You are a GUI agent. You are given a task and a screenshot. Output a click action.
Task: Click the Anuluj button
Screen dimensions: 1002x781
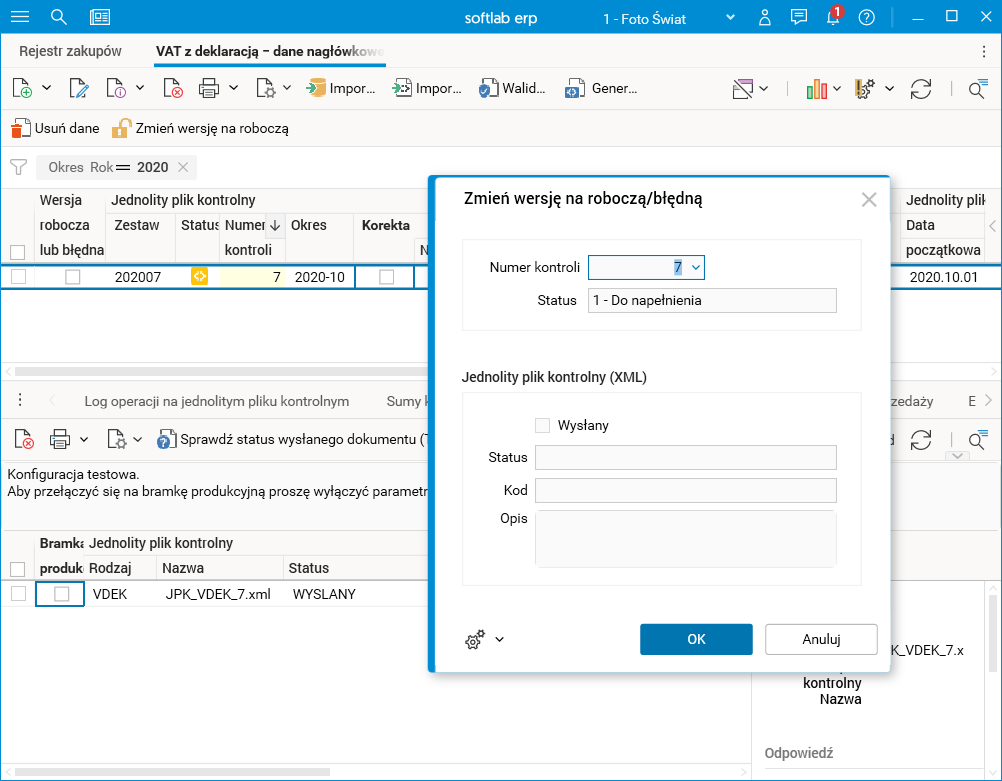821,639
